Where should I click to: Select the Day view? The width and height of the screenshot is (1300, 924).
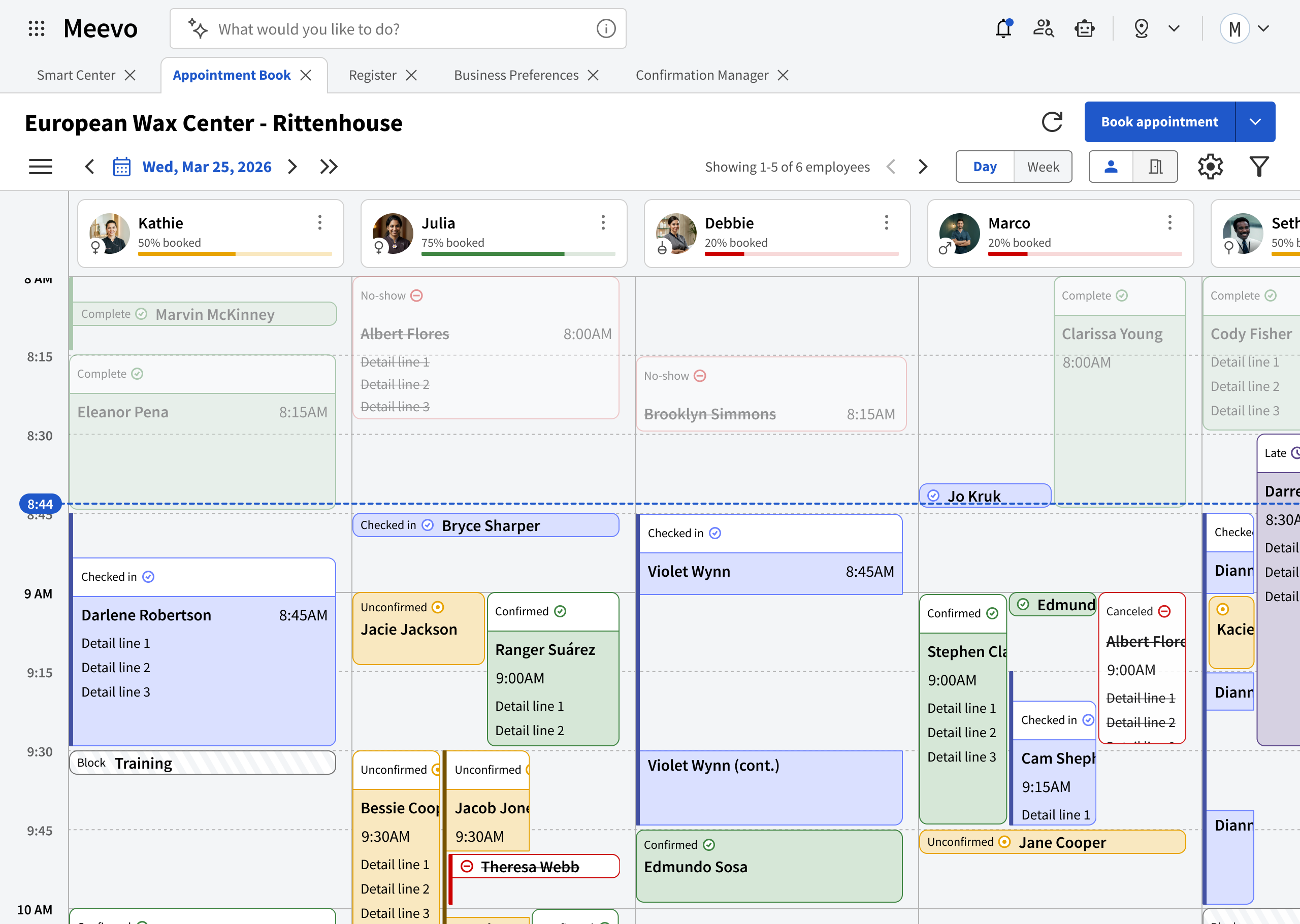coord(985,167)
